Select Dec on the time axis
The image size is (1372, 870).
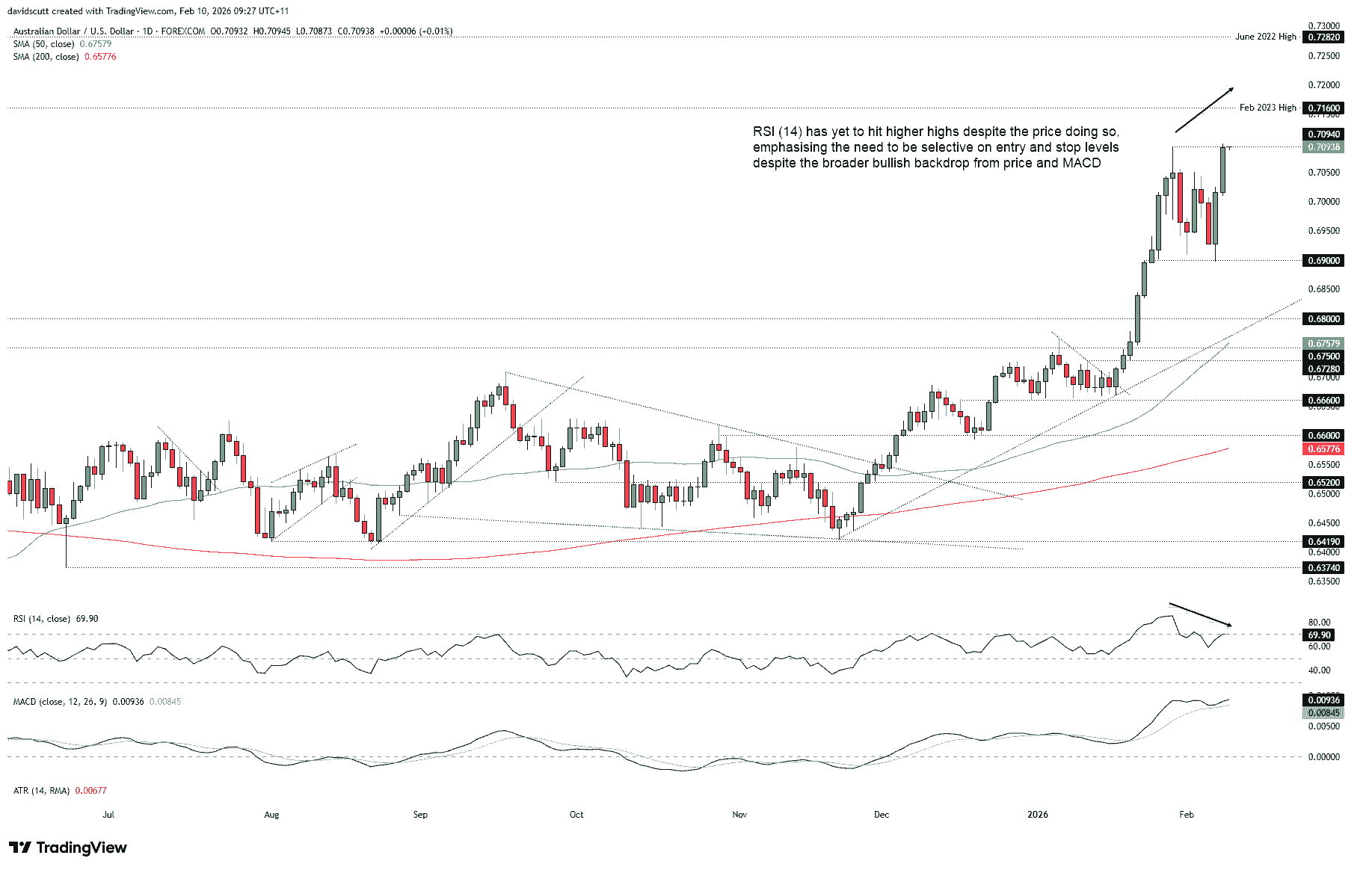point(882,815)
